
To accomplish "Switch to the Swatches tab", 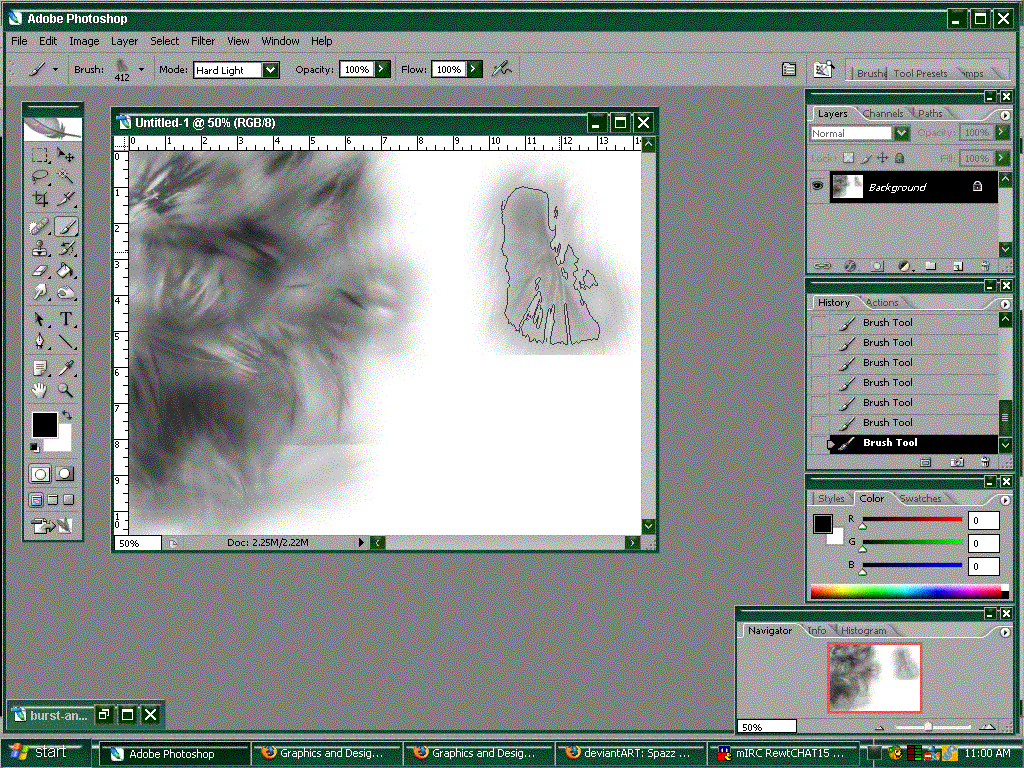I will pyautogui.click(x=920, y=498).
